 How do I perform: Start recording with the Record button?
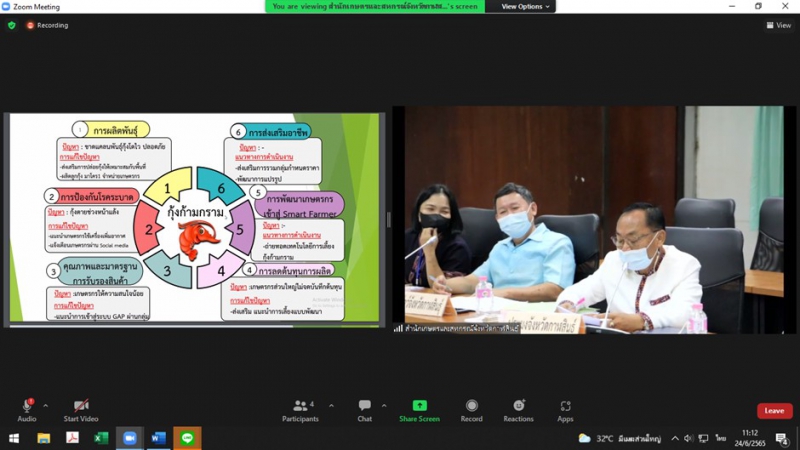coord(471,406)
